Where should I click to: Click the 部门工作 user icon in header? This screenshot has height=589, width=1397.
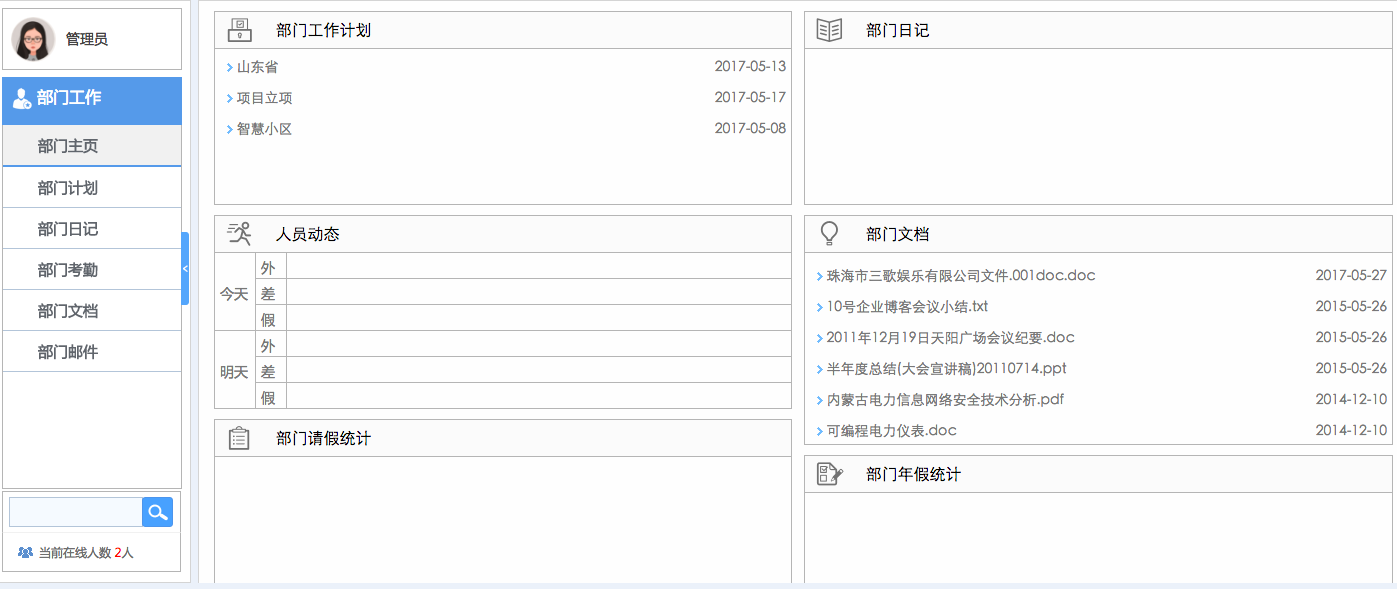(21, 99)
